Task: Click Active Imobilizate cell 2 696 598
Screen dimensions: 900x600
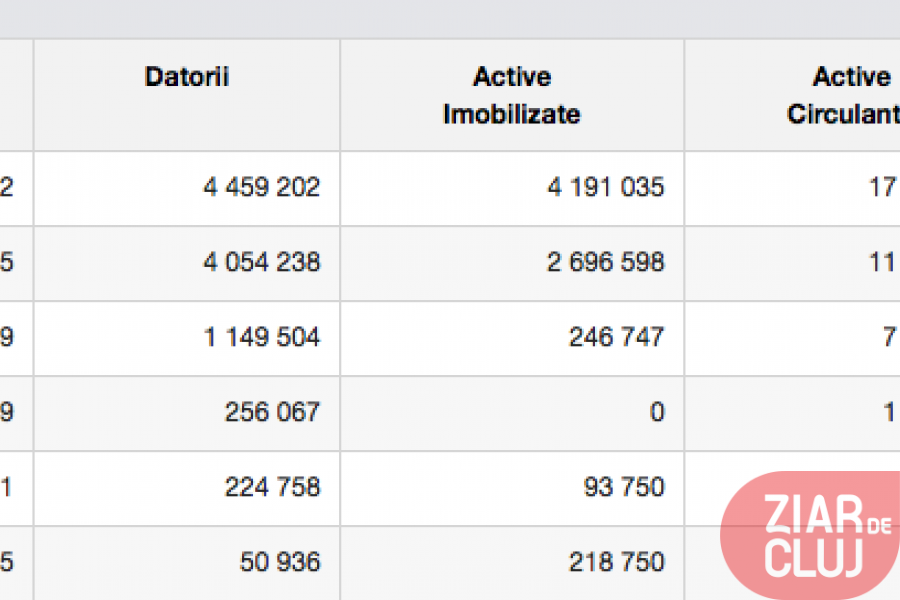Action: (x=605, y=262)
